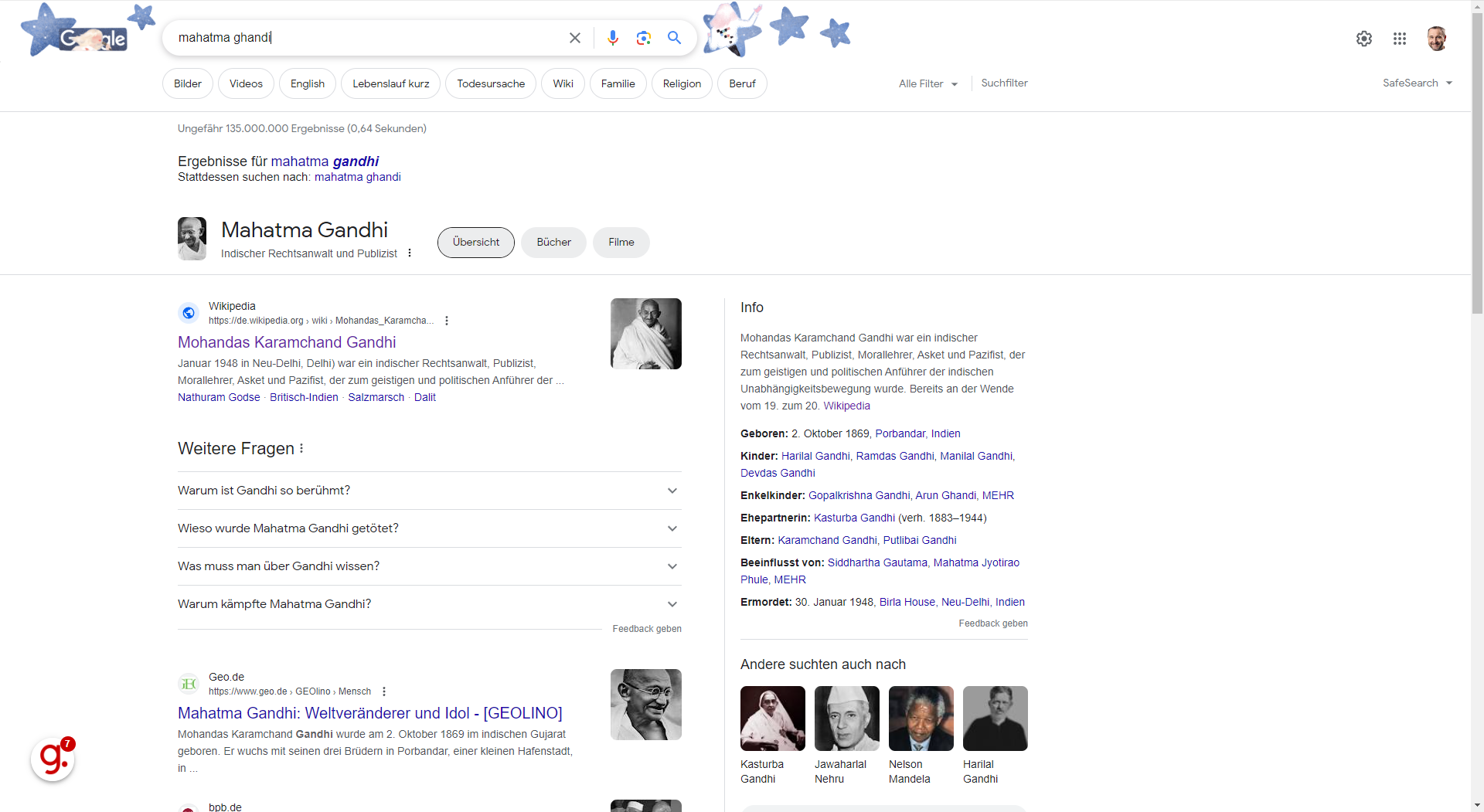The image size is (1484, 812).
Task: Open Google account profile avatar
Action: (1437, 38)
